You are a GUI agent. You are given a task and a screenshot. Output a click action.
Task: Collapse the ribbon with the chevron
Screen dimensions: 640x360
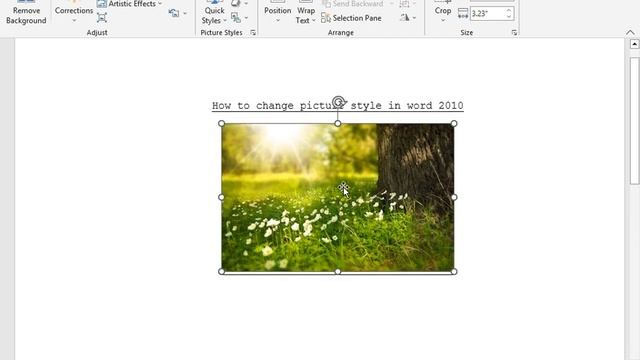pos(630,33)
